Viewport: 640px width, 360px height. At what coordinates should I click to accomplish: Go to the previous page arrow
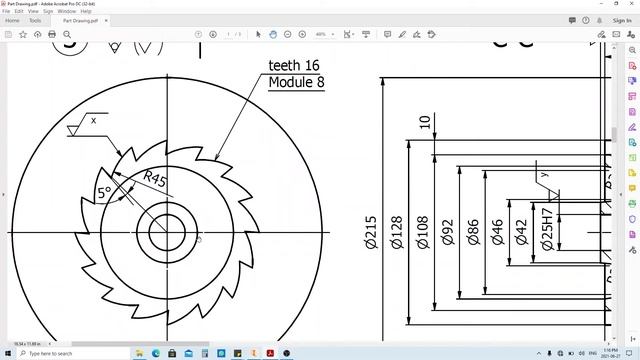click(198, 35)
